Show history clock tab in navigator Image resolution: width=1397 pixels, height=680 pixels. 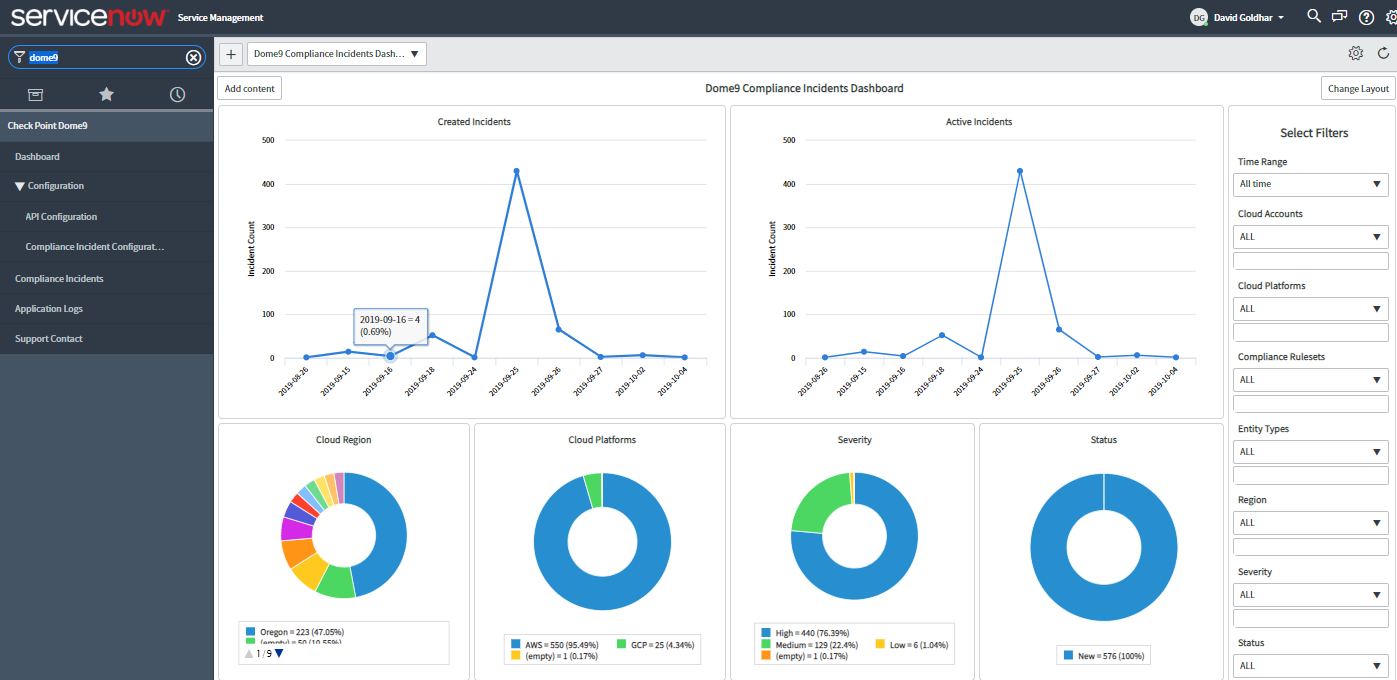pyautogui.click(x=177, y=94)
